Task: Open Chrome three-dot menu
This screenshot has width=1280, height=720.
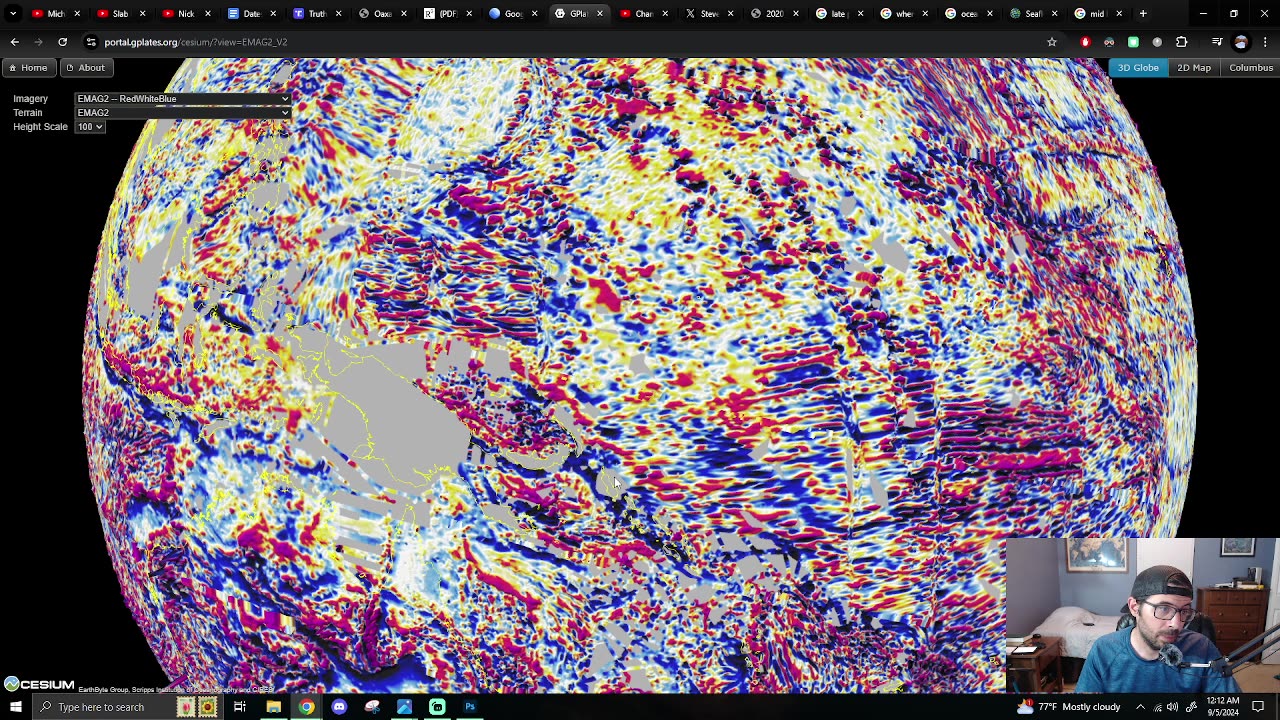Action: click(1266, 42)
